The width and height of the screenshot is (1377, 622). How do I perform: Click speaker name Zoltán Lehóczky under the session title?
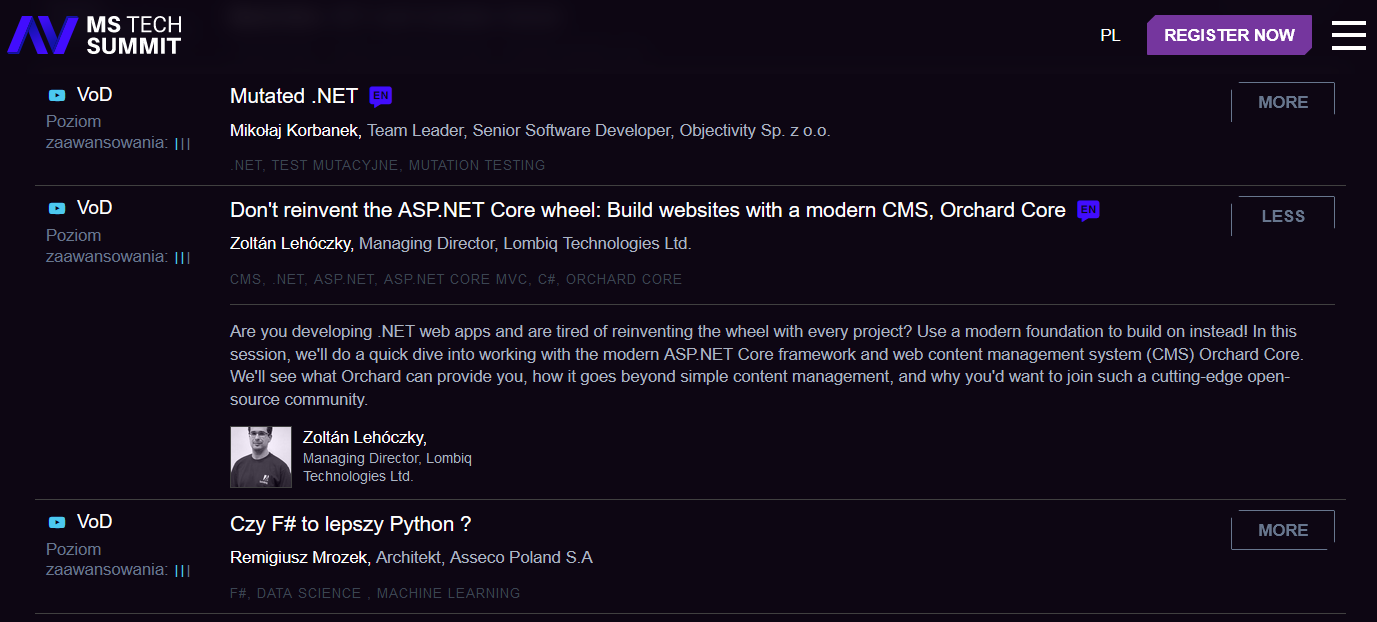coord(292,243)
